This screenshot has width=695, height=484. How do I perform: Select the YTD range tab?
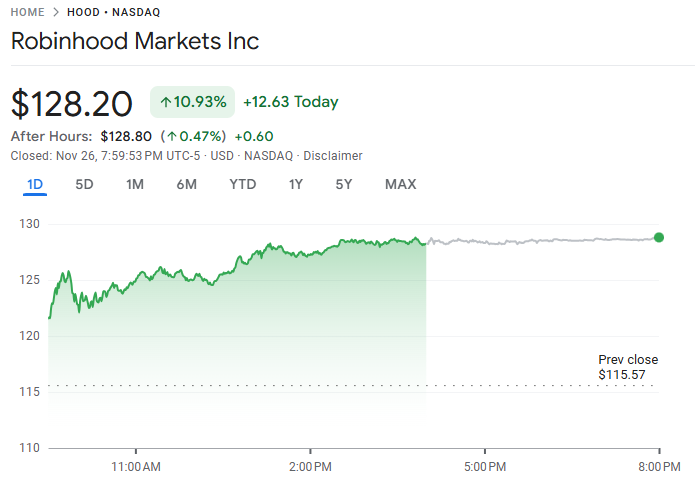[242, 184]
